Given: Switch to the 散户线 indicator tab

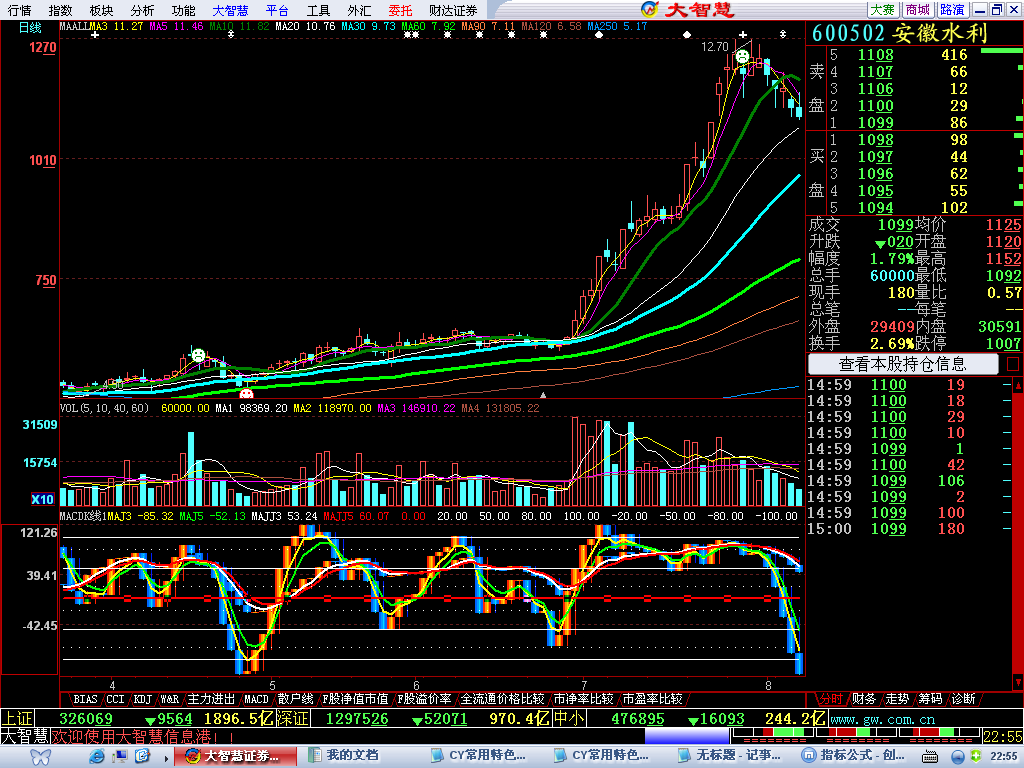Looking at the screenshot, I should tap(295, 699).
